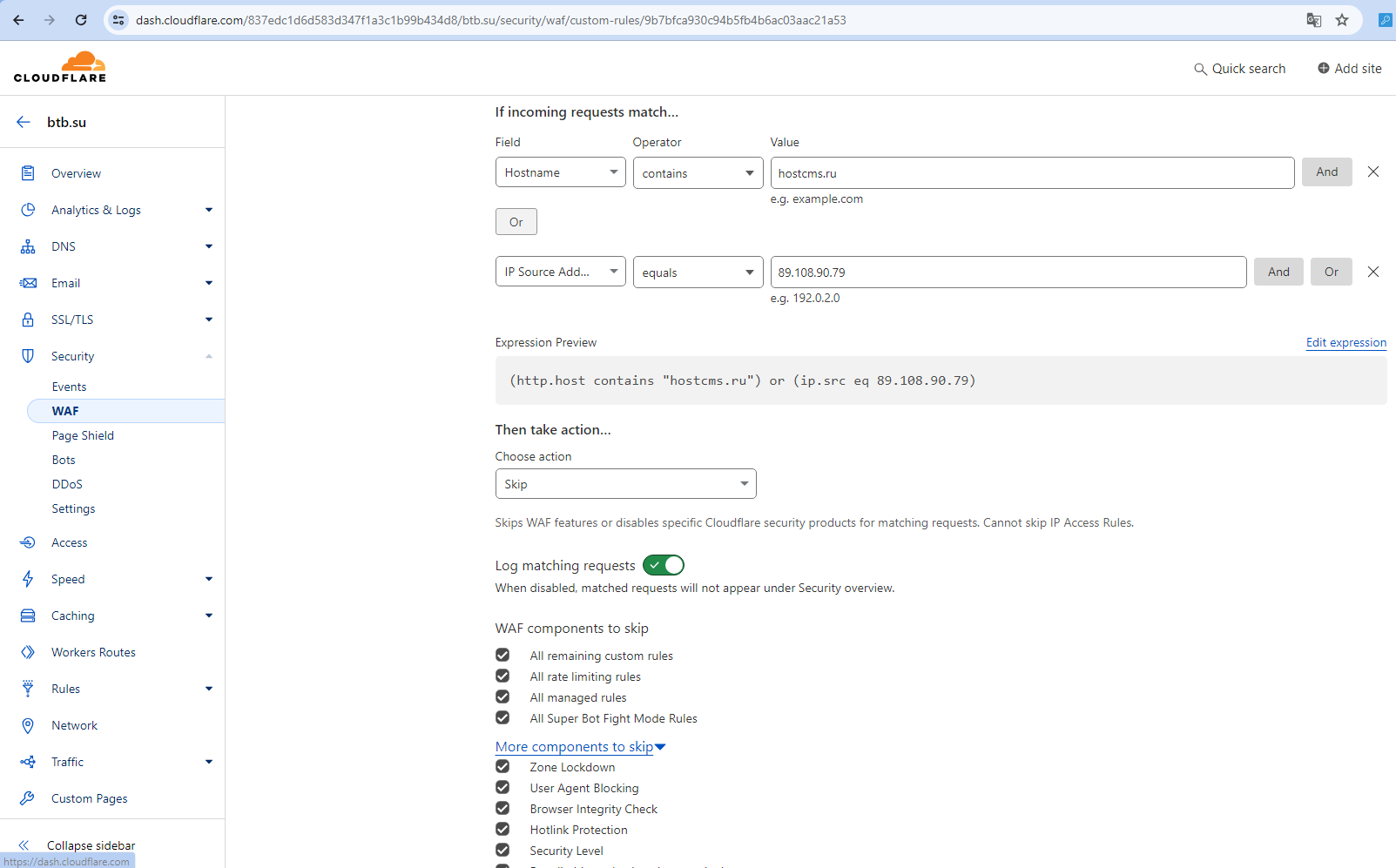This screenshot has height=868, width=1396.
Task: Click the Rules funnel icon
Action: 28,689
